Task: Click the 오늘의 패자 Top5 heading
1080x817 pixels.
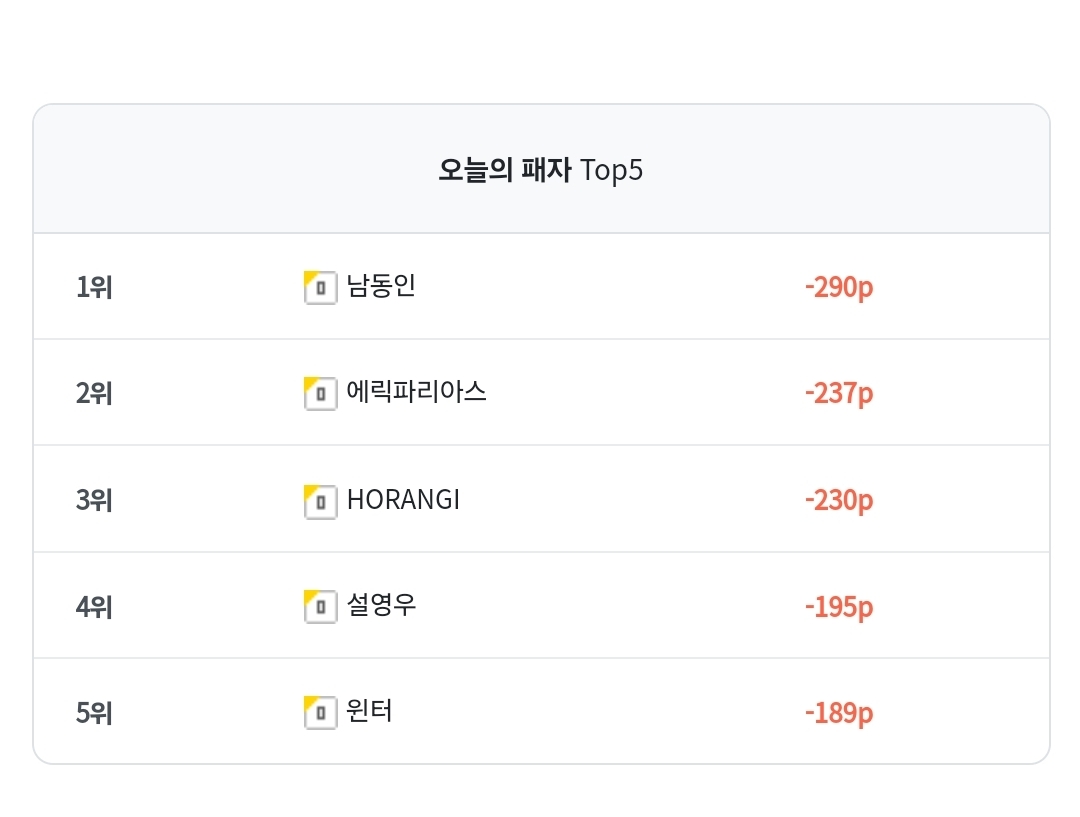Action: 541,169
